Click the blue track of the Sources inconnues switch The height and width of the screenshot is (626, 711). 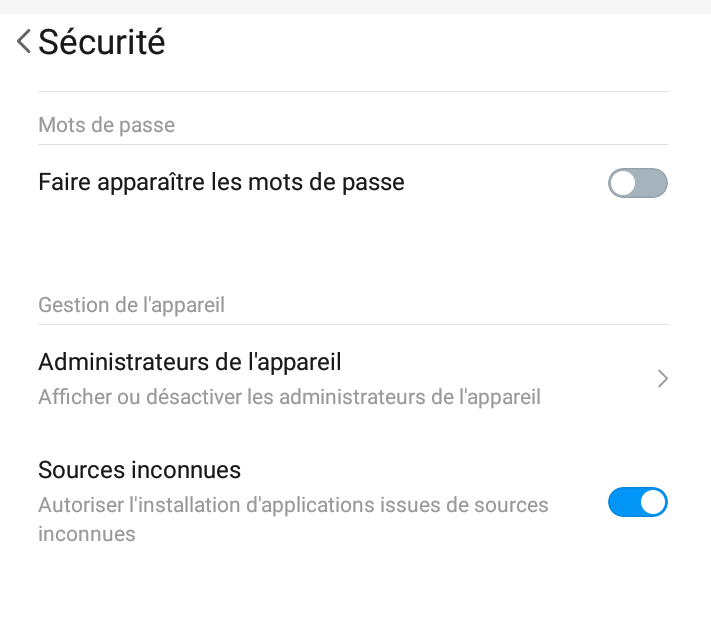click(x=624, y=502)
